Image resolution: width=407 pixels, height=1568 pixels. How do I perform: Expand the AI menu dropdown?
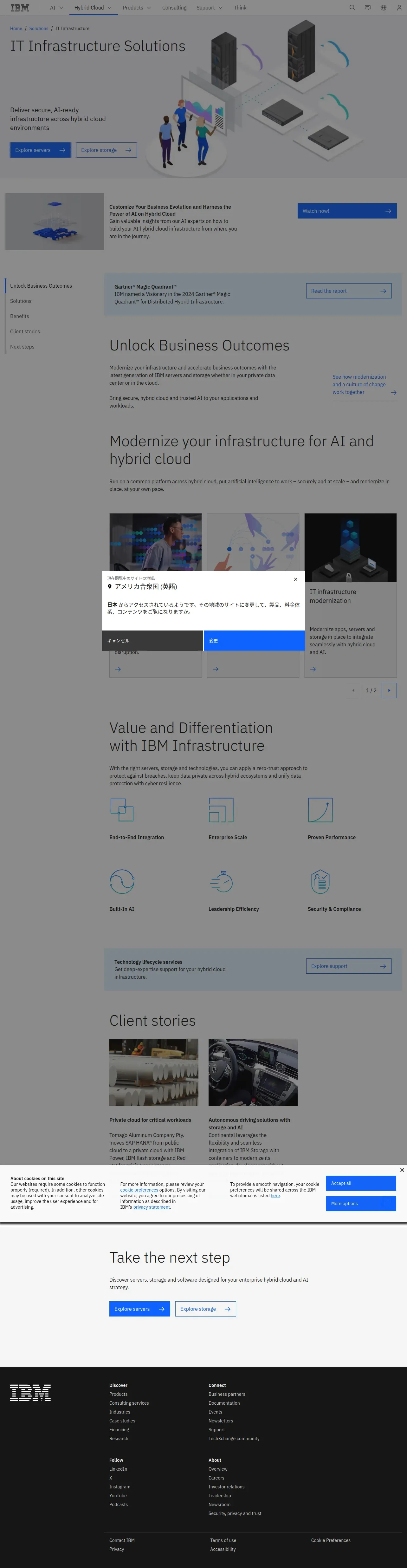coord(56,8)
